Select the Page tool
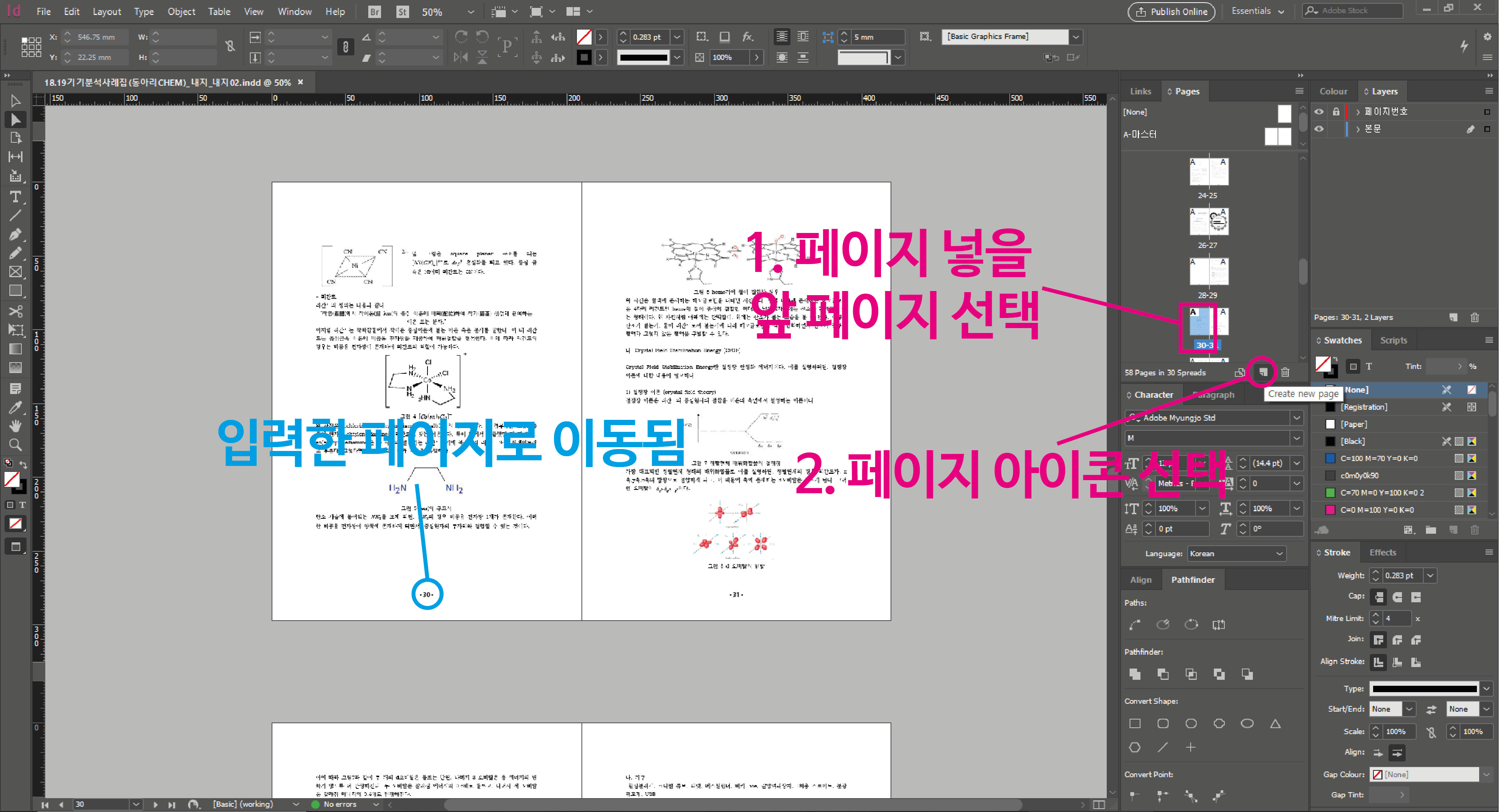Image resolution: width=1499 pixels, height=812 pixels. (15, 138)
